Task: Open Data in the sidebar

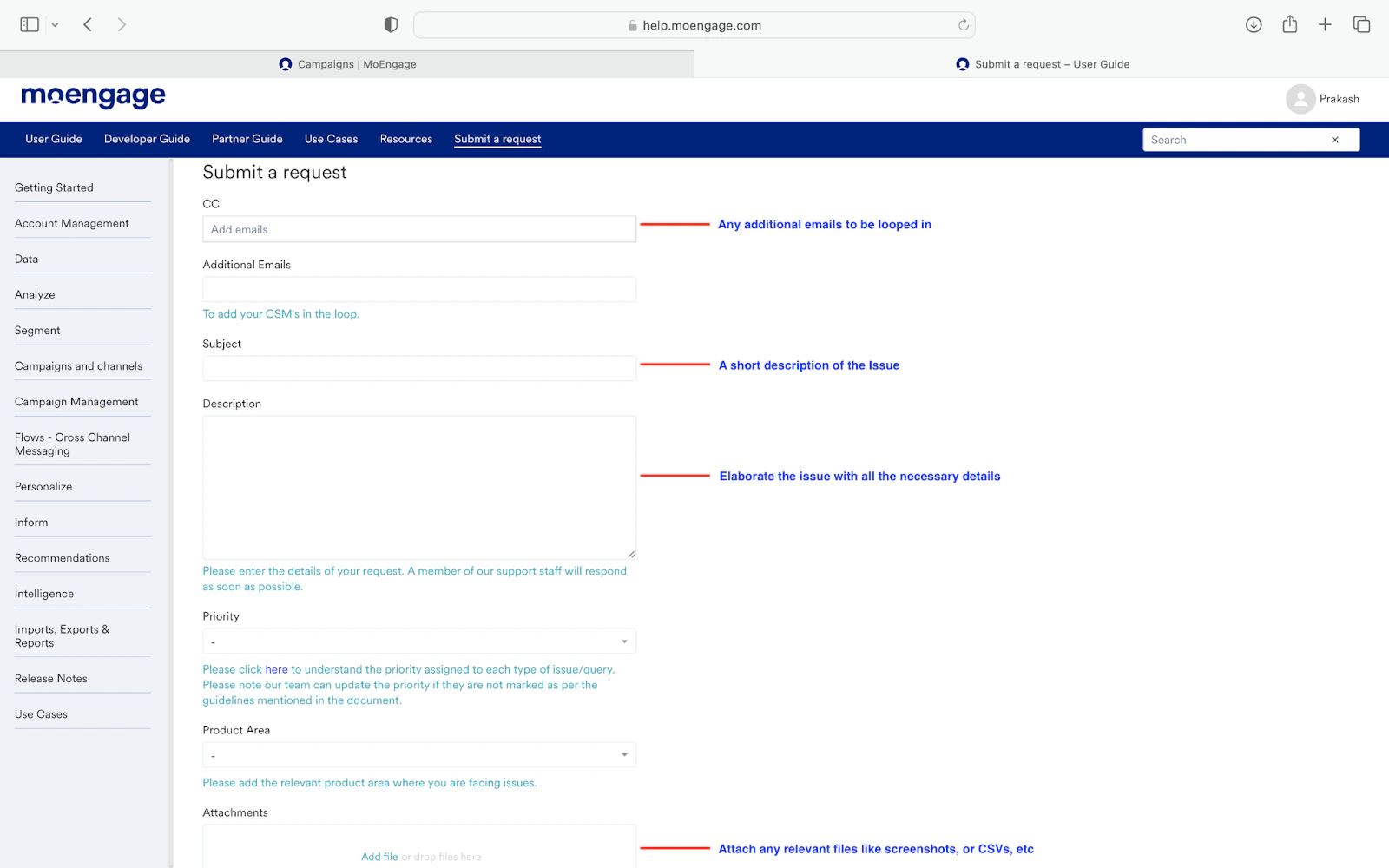Action: tap(26, 259)
